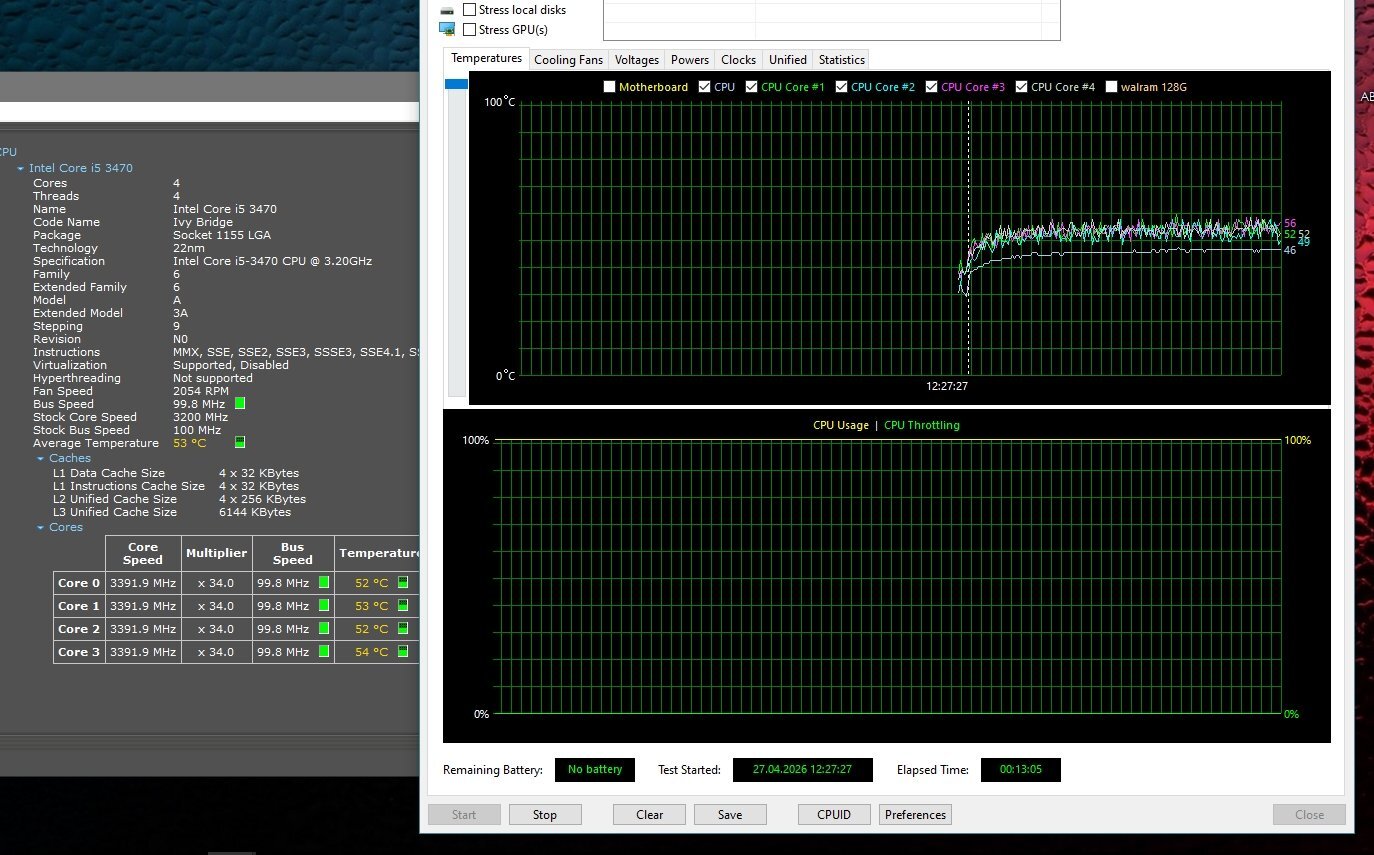Collapse the Intel Core i5 3470 tree node

pyautogui.click(x=21, y=169)
